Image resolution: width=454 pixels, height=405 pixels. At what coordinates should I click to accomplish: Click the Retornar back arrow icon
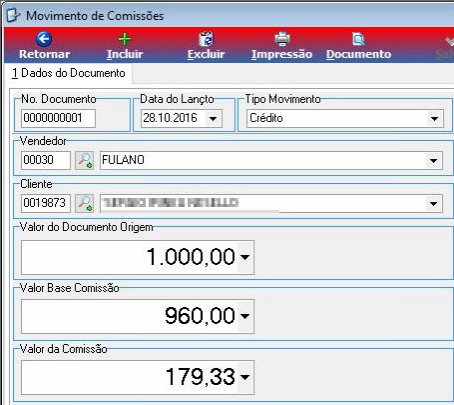pos(44,39)
